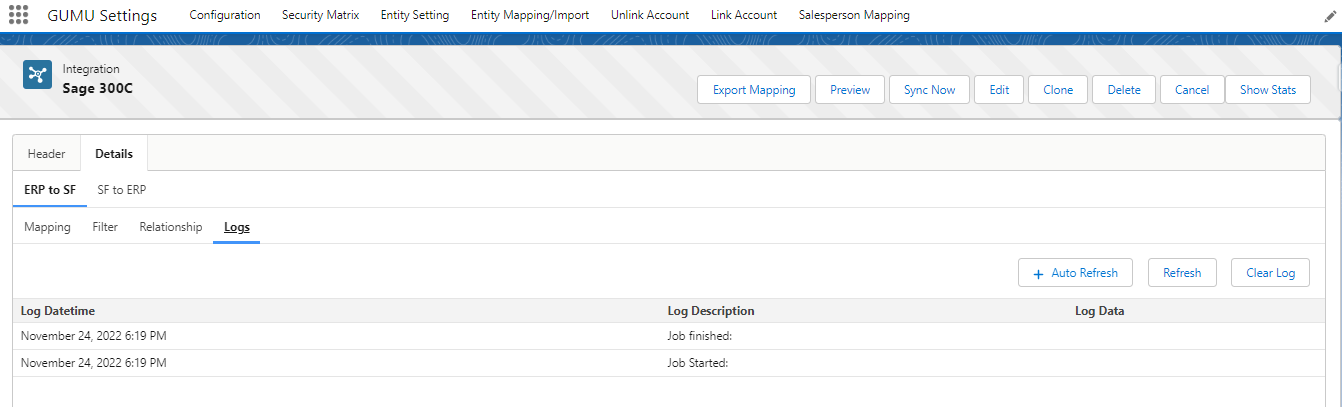Viewport: 1342px width, 407px height.
Task: Open the Mapping sub-tab
Action: point(47,227)
